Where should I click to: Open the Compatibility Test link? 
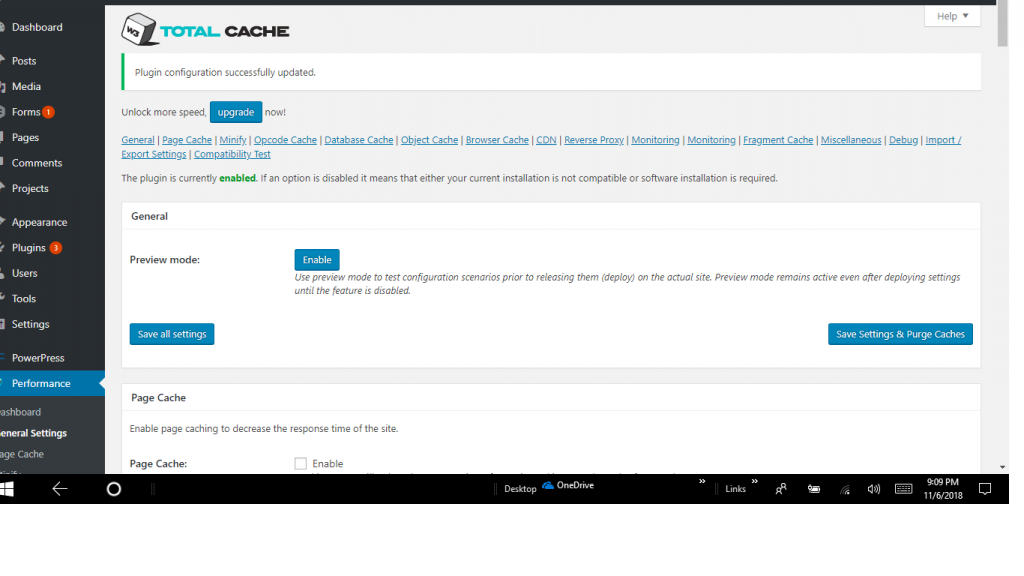(x=232, y=154)
